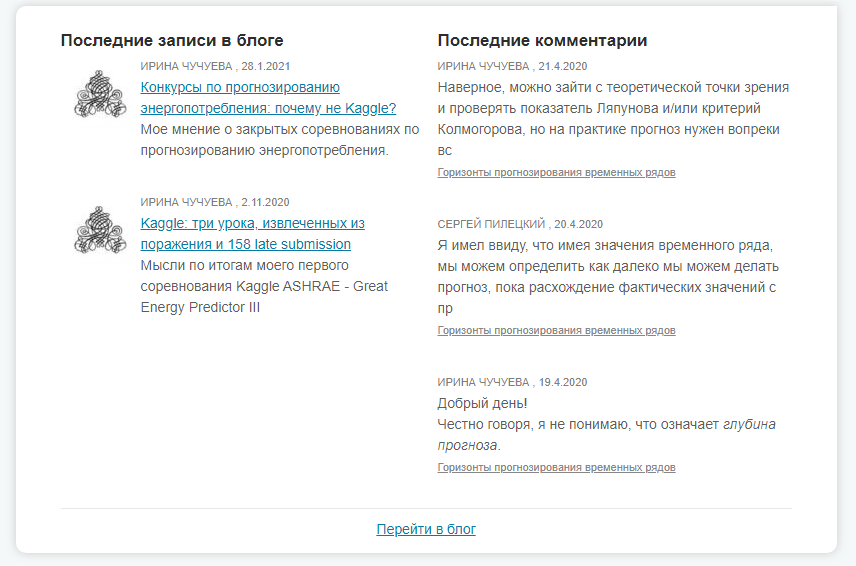Image resolution: width=856 pixels, height=566 pixels.
Task: Click the italic phrase "глубина прогноза"
Action: pos(607,435)
